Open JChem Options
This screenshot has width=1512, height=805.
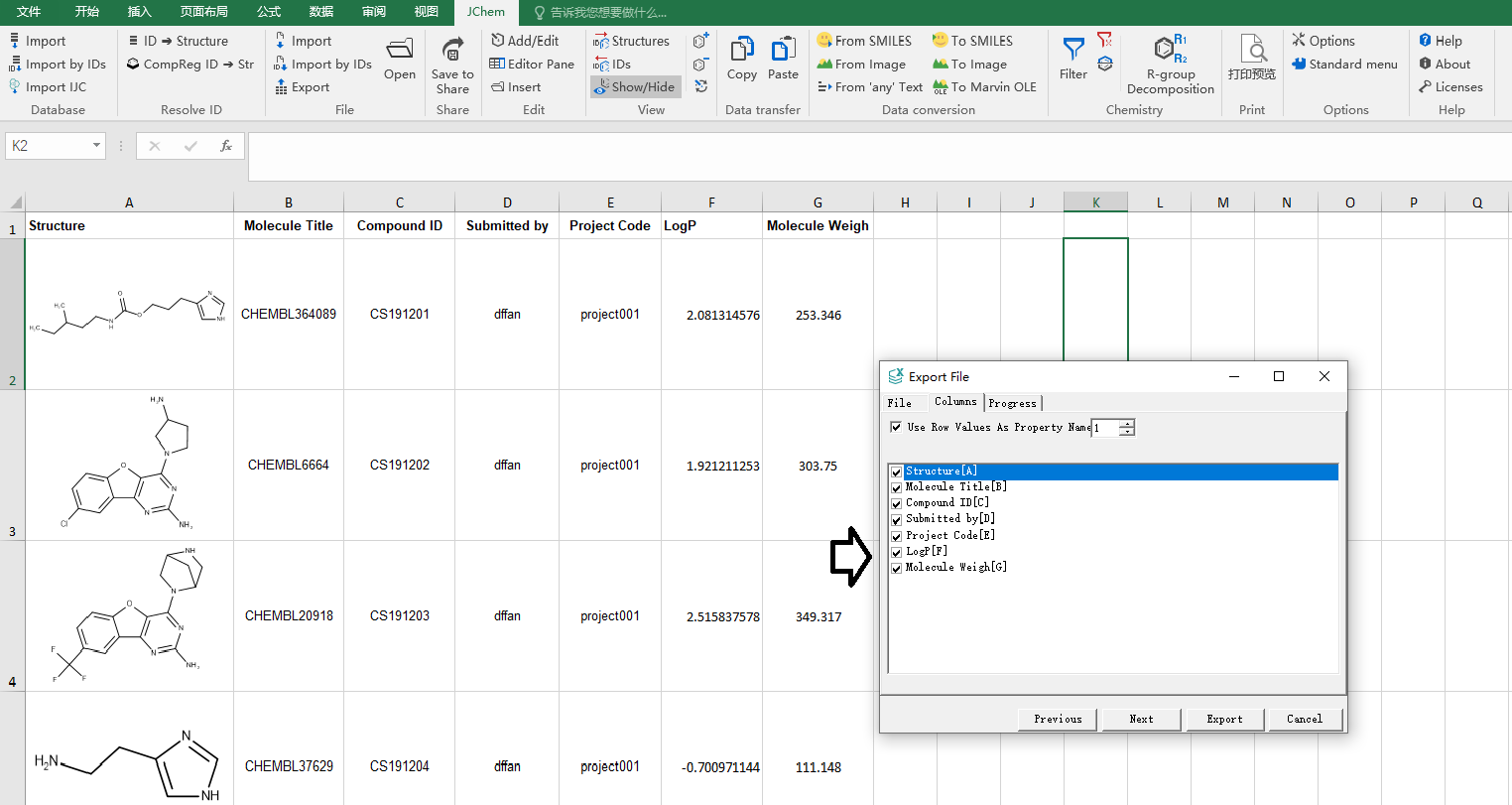click(1323, 41)
